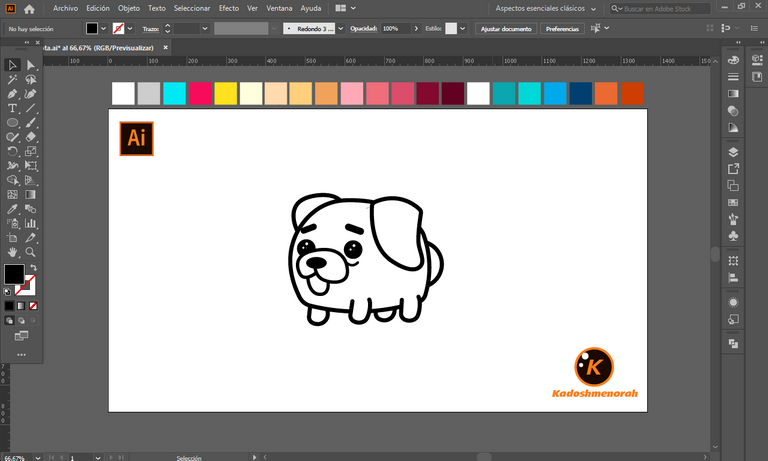Open the Edición menu

pyautogui.click(x=98, y=8)
